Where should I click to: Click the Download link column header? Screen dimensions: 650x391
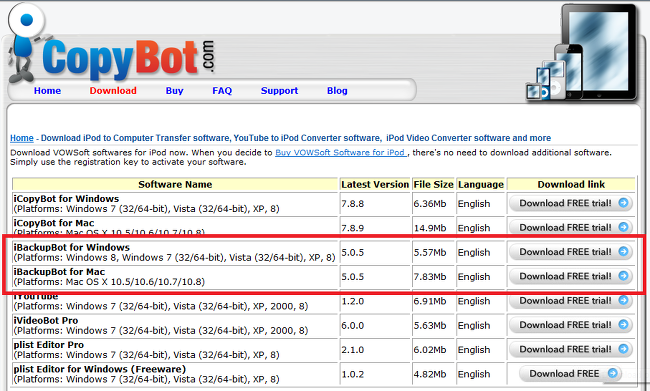(571, 185)
